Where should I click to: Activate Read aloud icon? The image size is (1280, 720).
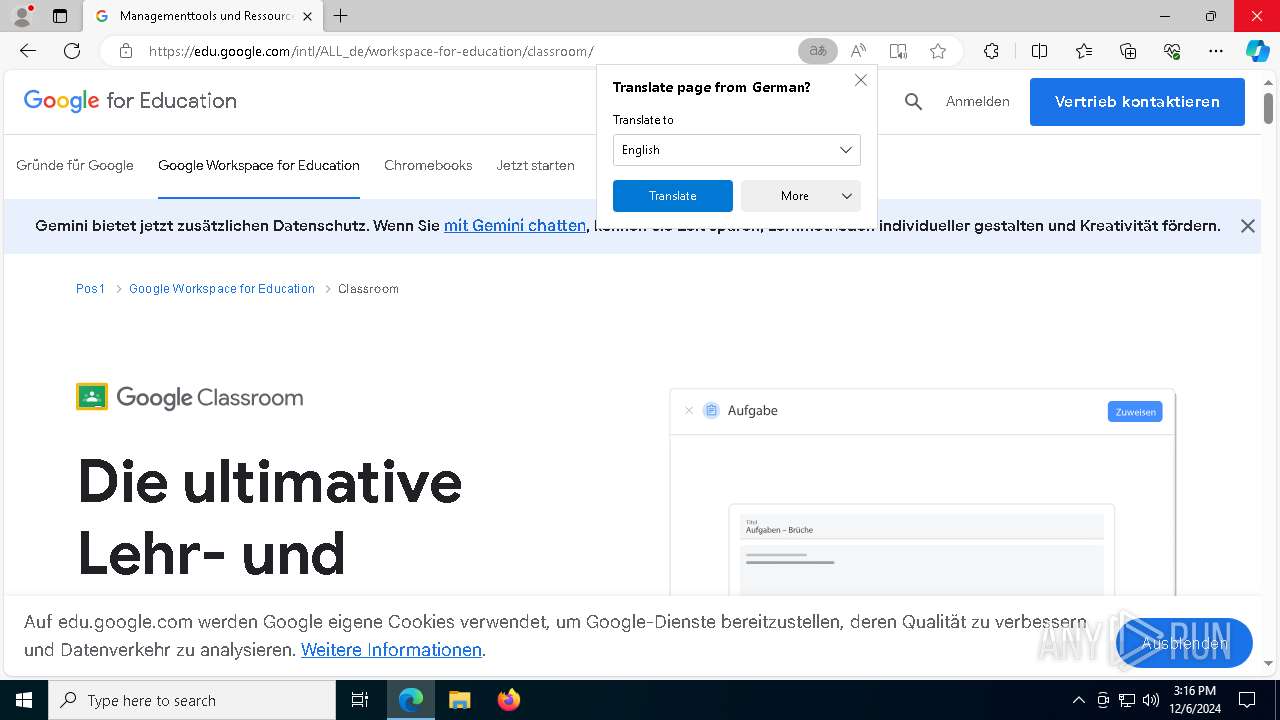coord(858,51)
